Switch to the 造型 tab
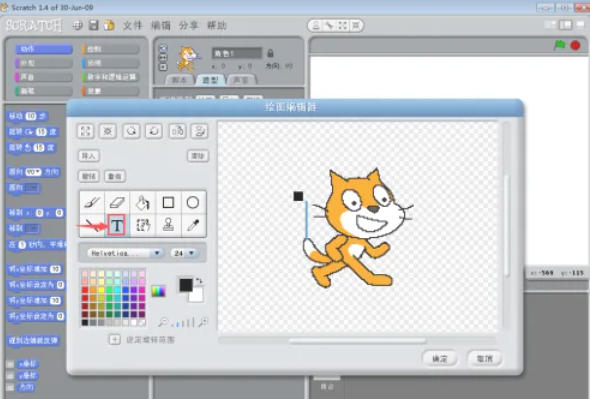The height and width of the screenshot is (399, 590). [210, 80]
